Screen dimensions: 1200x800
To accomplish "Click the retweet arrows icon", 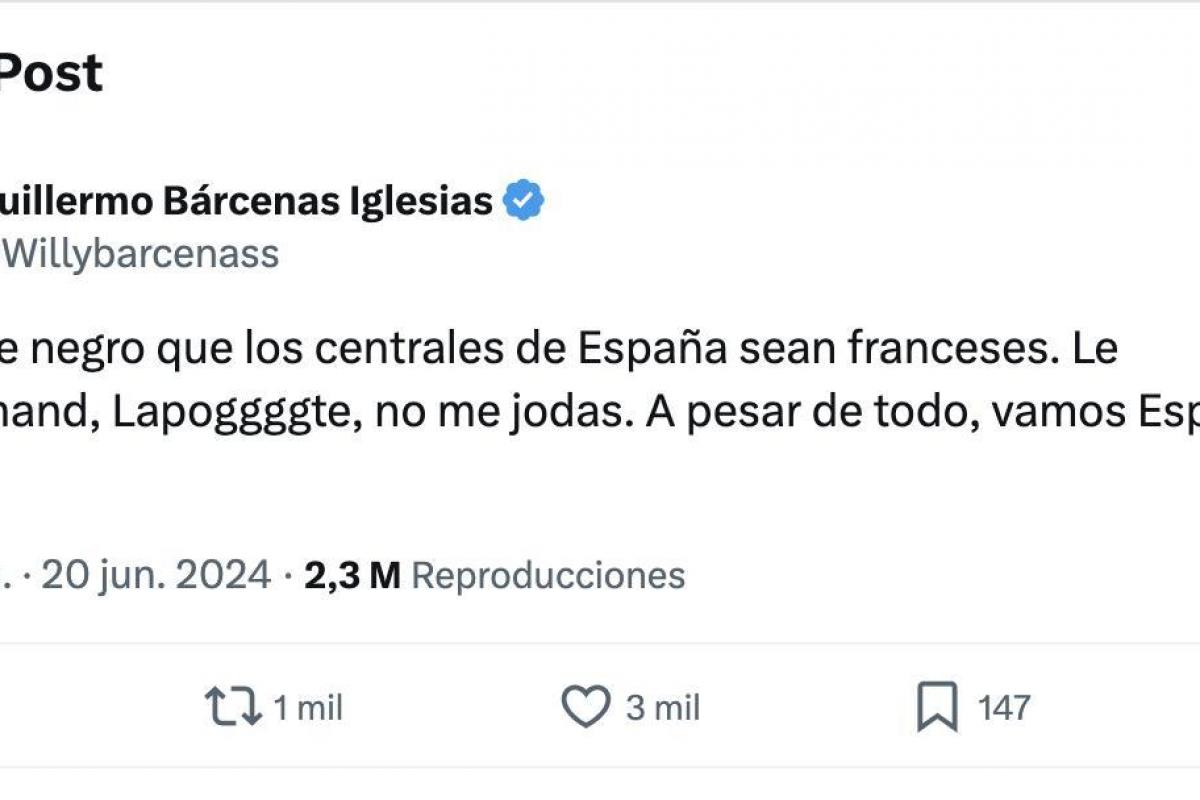I will pyautogui.click(x=233, y=708).
